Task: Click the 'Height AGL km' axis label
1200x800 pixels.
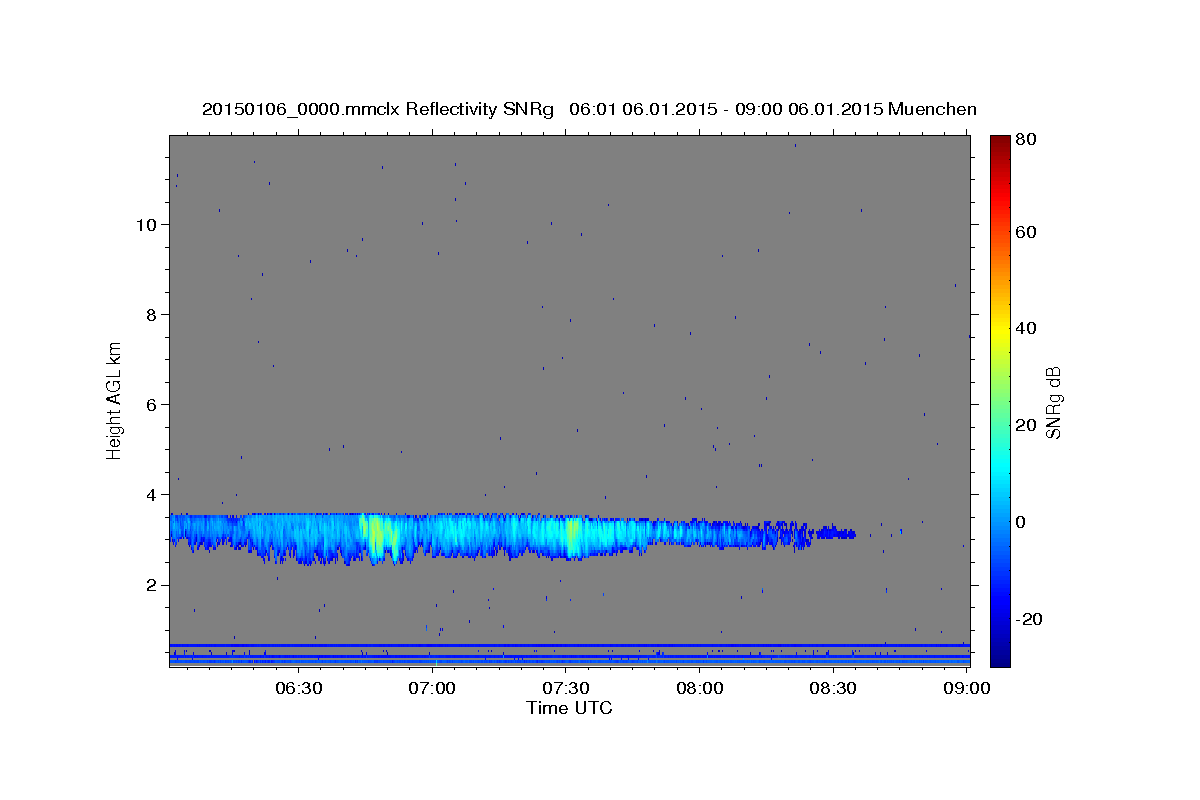Action: coord(114,399)
